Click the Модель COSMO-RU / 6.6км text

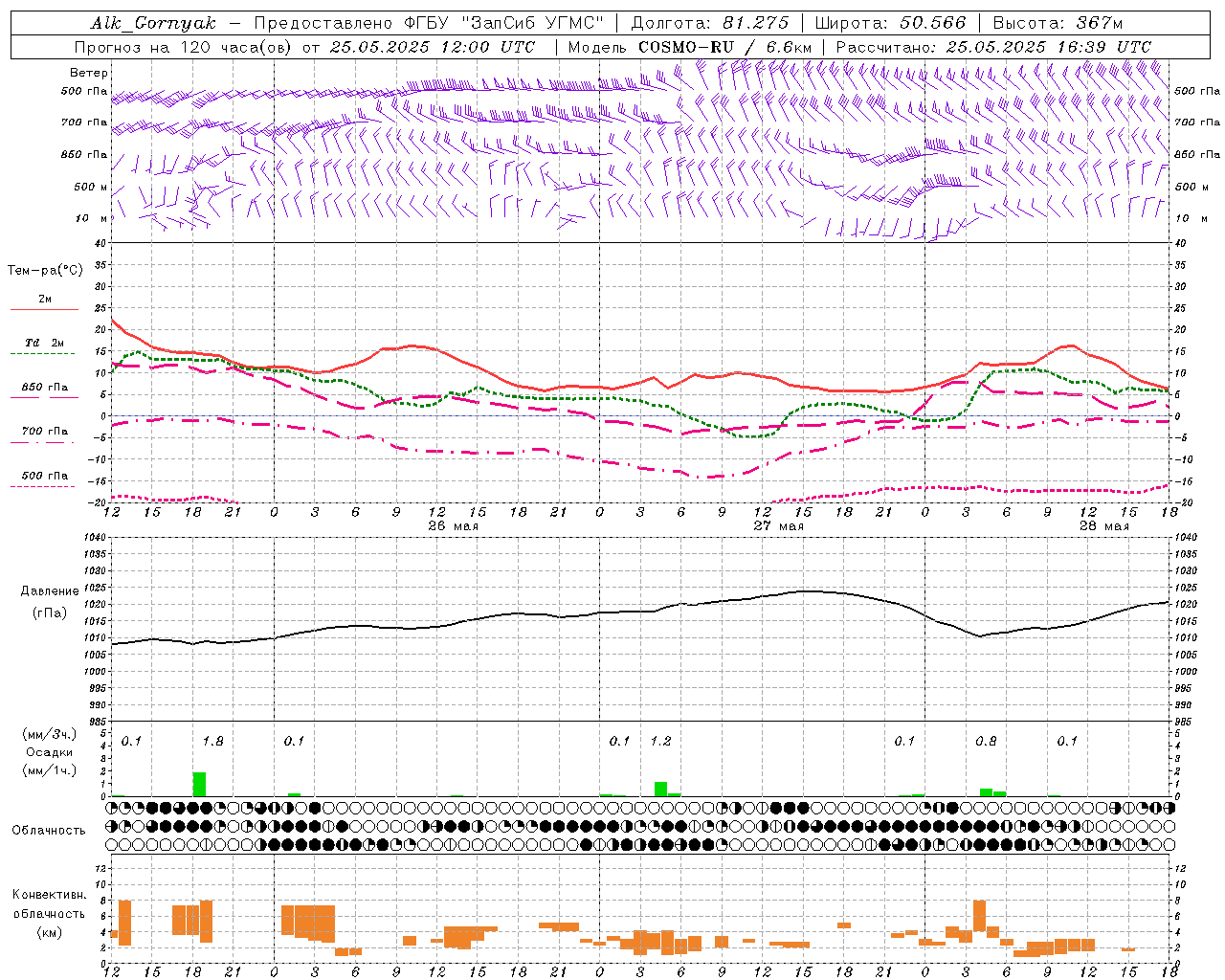click(690, 47)
